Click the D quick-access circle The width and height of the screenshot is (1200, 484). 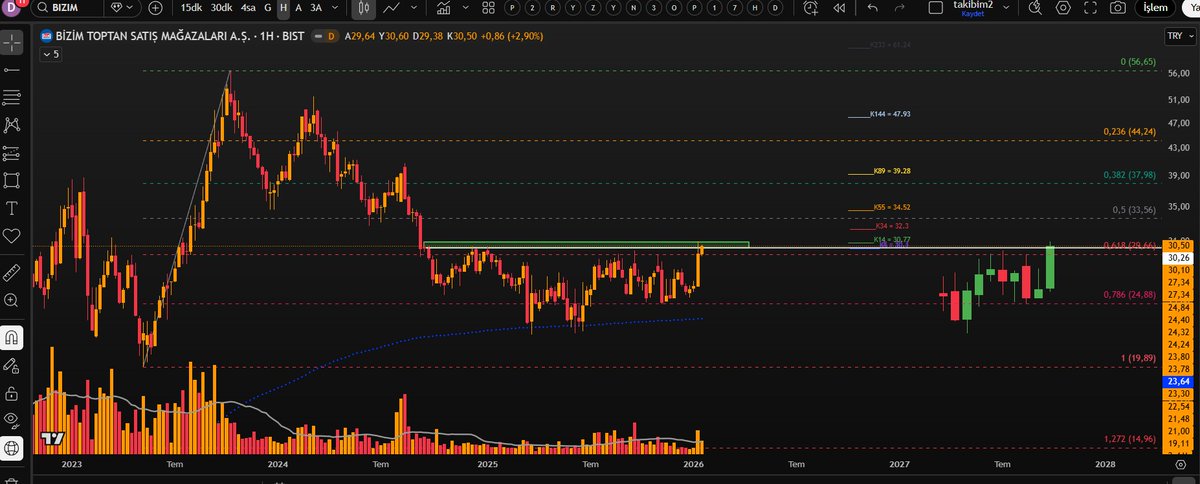coord(777,8)
